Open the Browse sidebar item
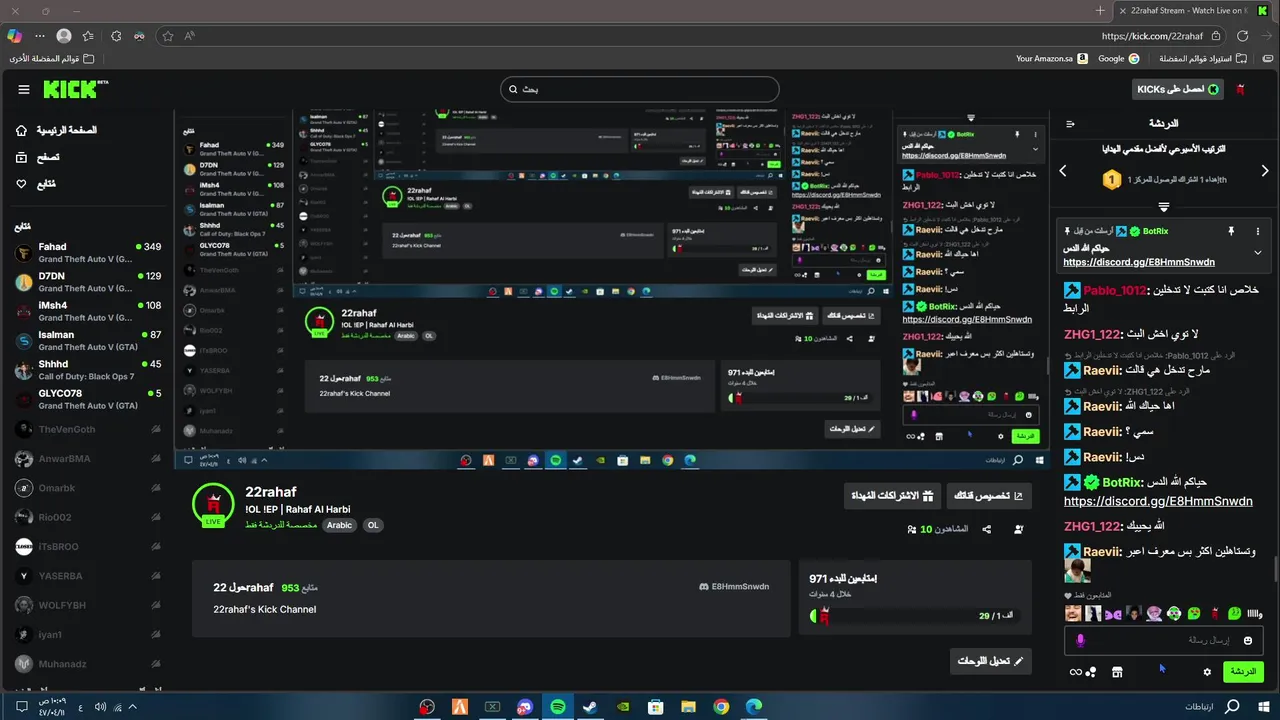Image resolution: width=1280 pixels, height=720 pixels. (x=38, y=157)
